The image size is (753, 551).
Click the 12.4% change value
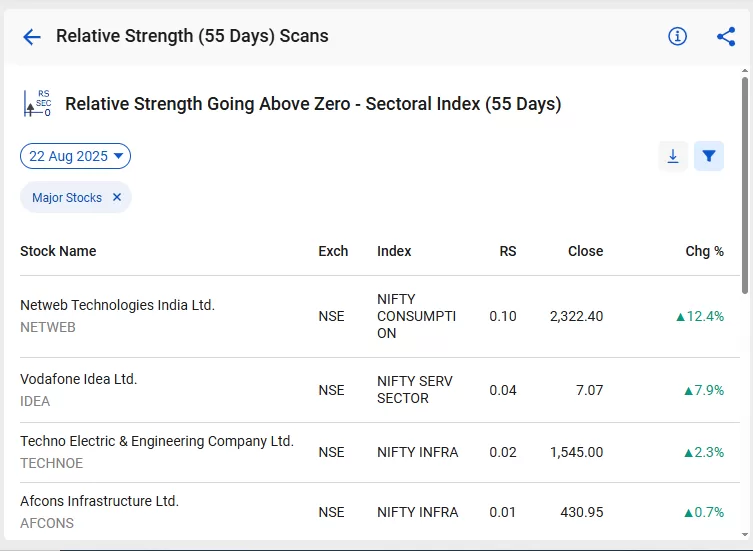coord(700,316)
